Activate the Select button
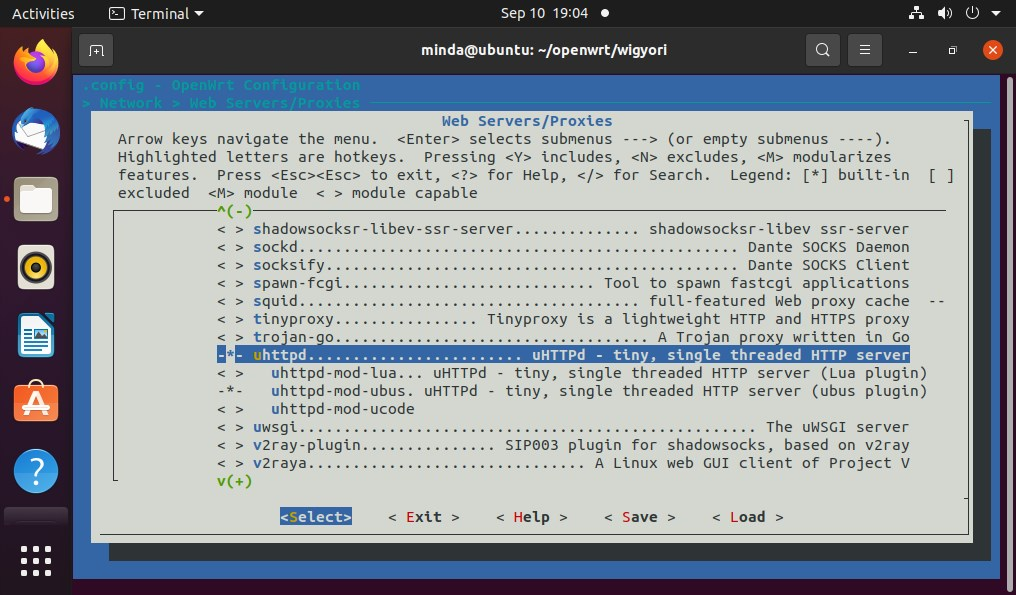This screenshot has width=1016, height=595. (316, 517)
